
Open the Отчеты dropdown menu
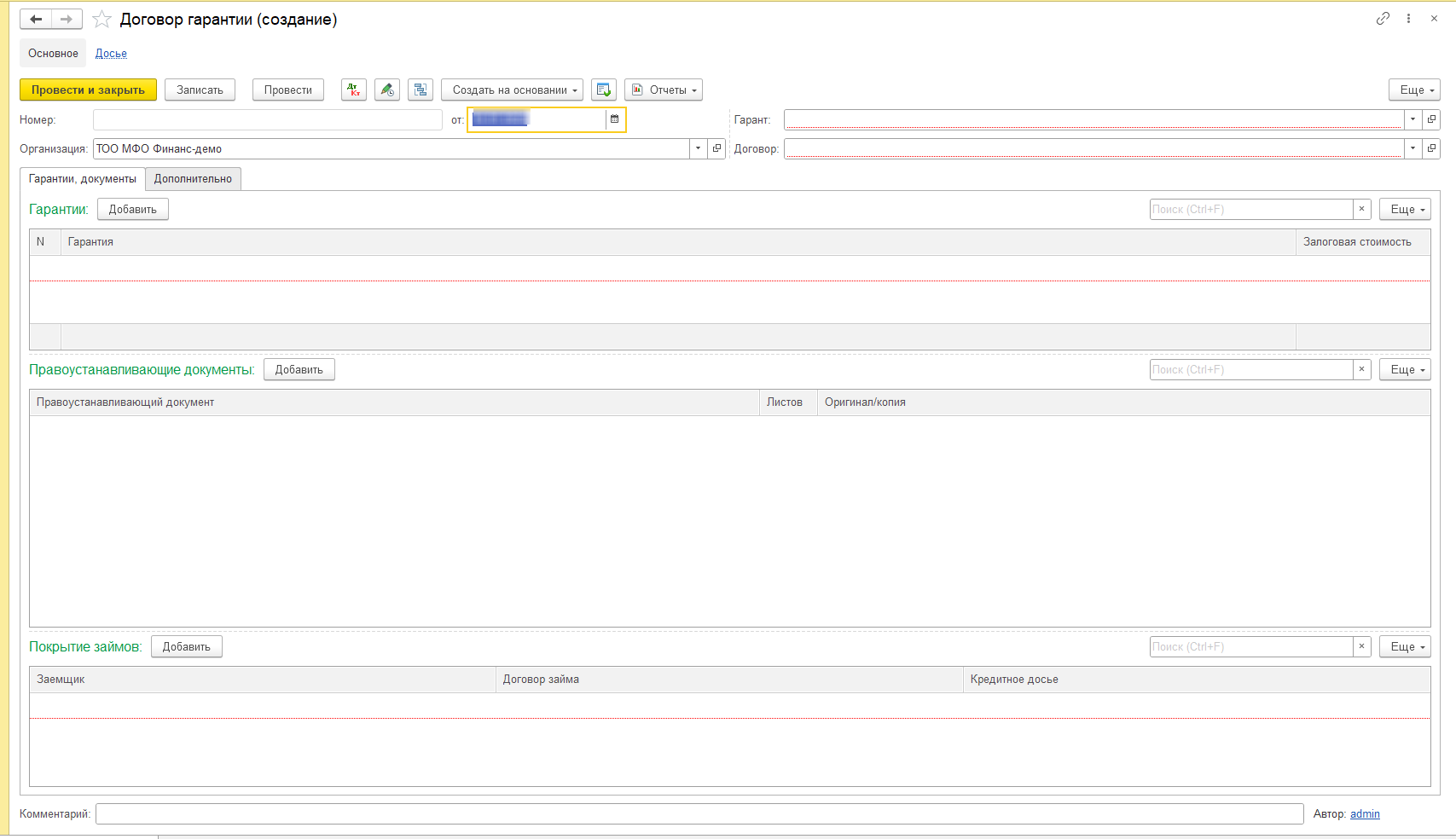coord(664,90)
